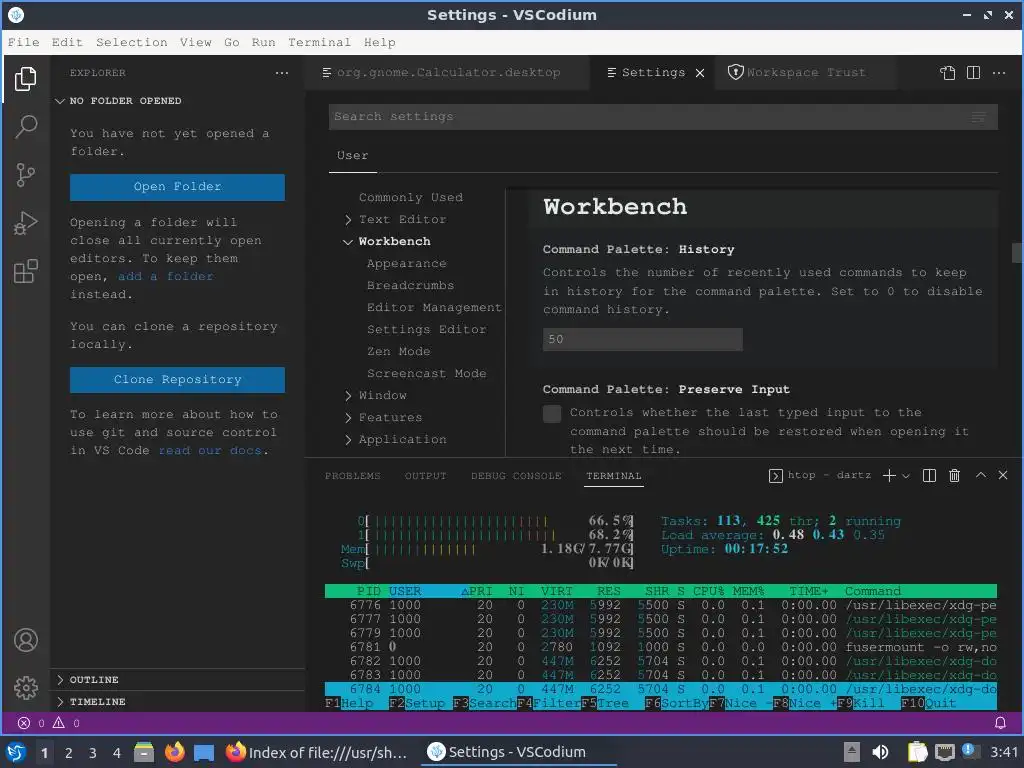Viewport: 1024px width, 768px height.
Task: Close the bottom panel
Action: tap(1003, 475)
